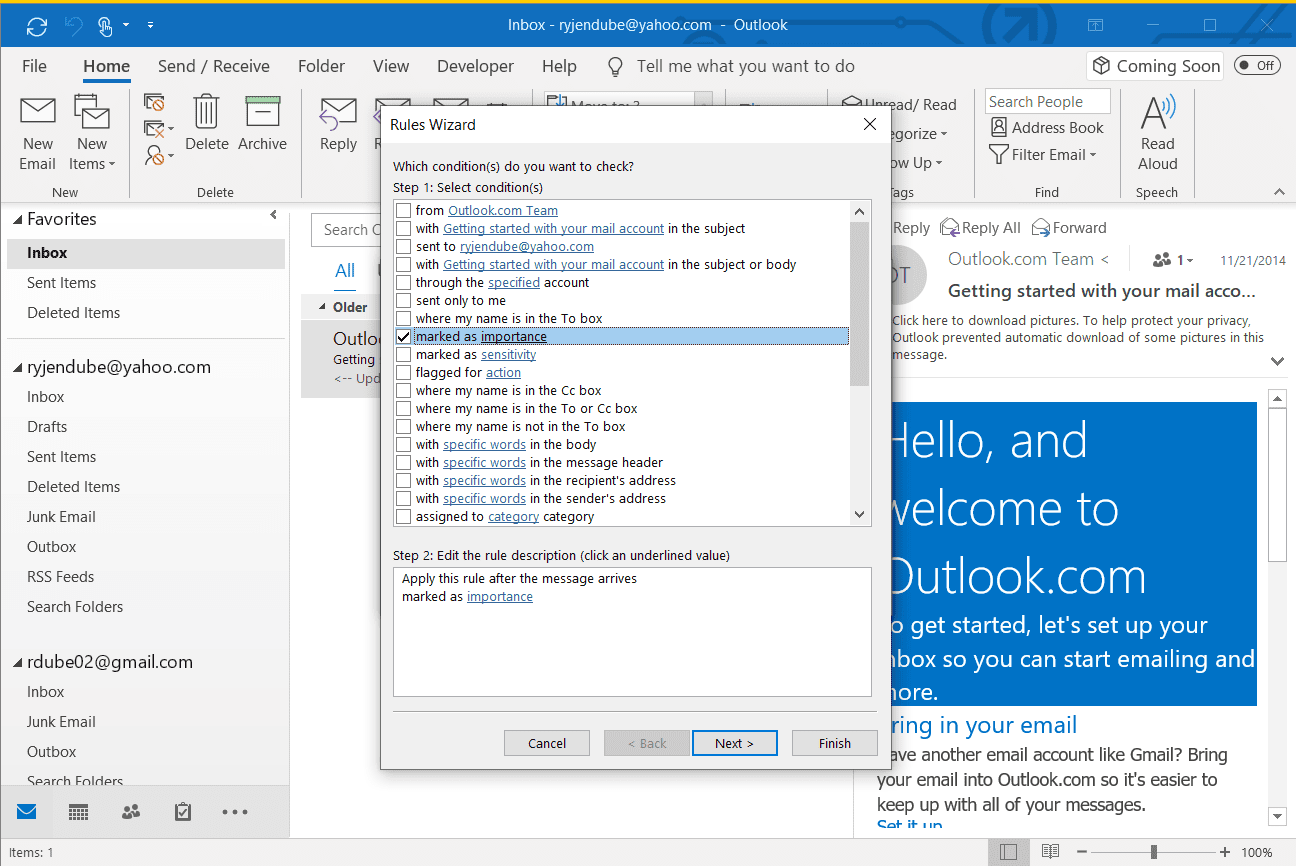Click the Reply ribbon button

(338, 123)
